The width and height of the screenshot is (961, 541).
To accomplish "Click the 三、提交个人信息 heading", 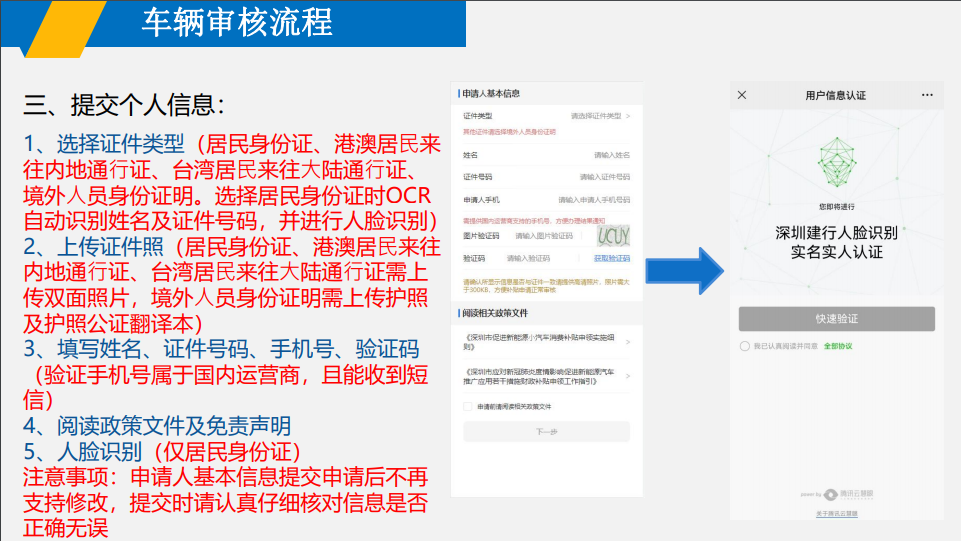I will [x=124, y=105].
